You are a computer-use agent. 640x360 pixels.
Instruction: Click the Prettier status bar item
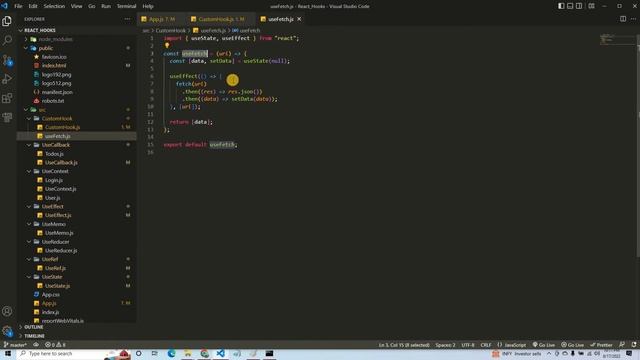click(x=601, y=345)
